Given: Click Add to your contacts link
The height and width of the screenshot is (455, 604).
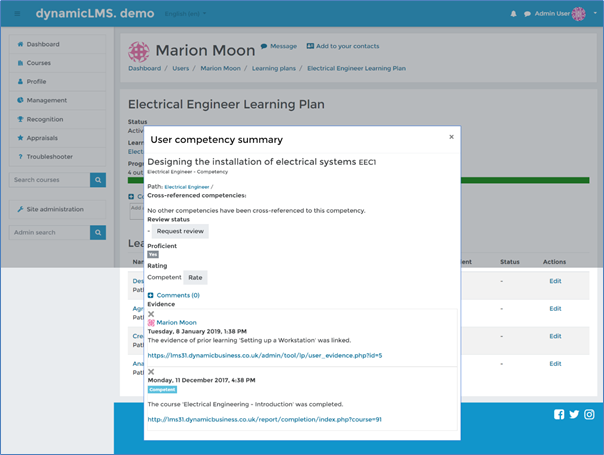Looking at the screenshot, I should (343, 46).
